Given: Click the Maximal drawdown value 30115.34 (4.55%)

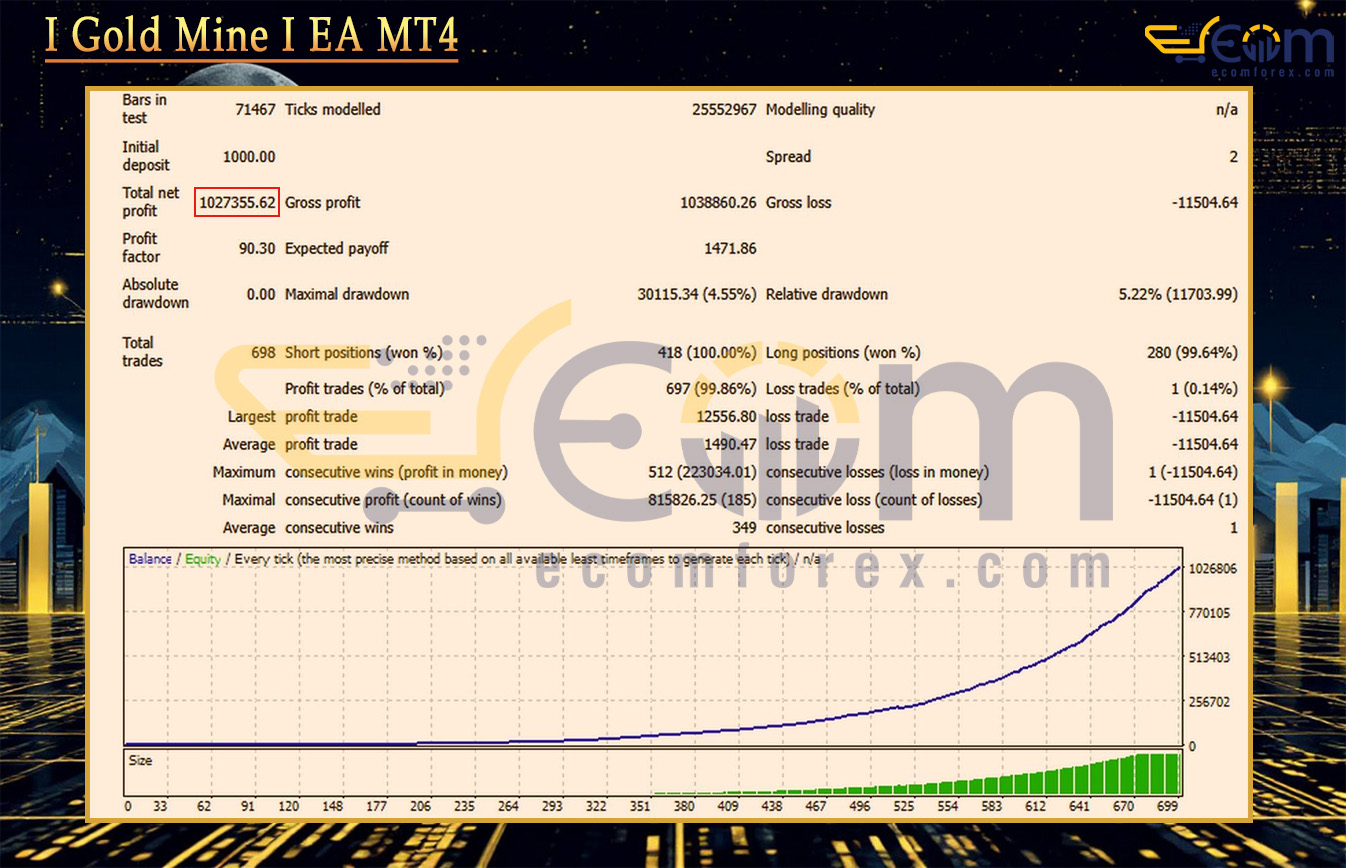Looking at the screenshot, I should tap(696, 294).
